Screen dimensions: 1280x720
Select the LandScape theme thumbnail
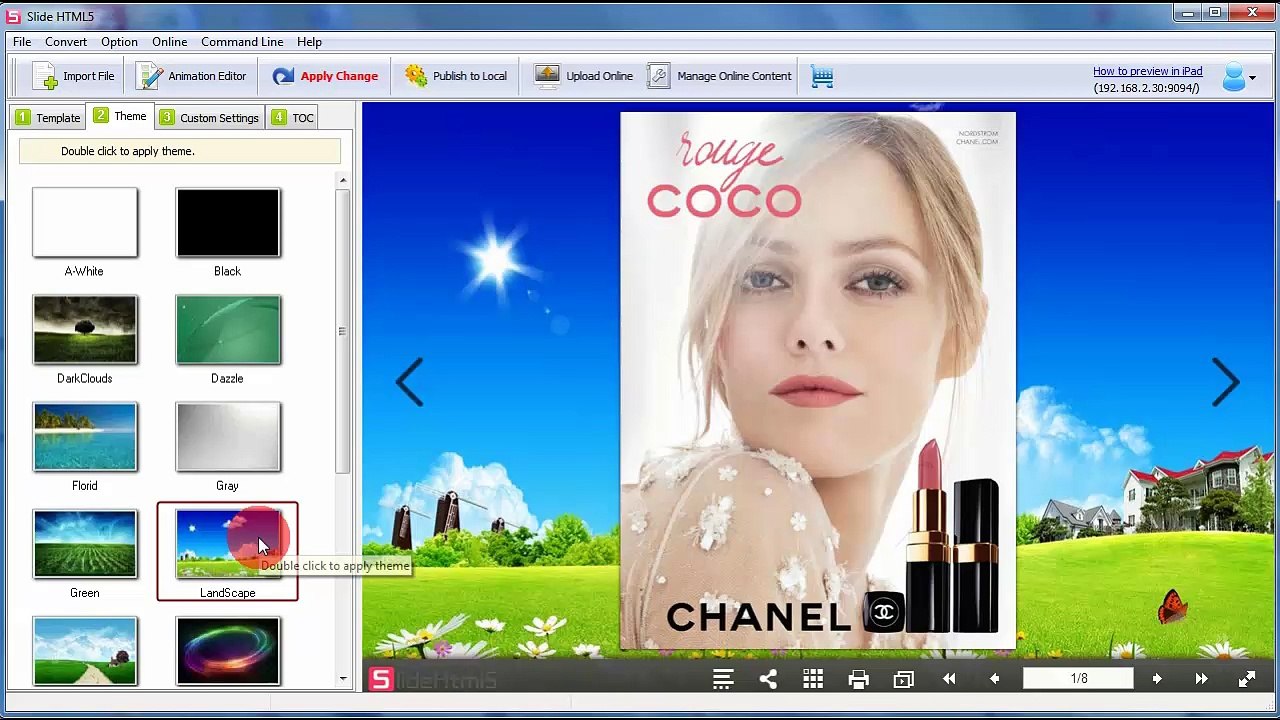coord(228,544)
